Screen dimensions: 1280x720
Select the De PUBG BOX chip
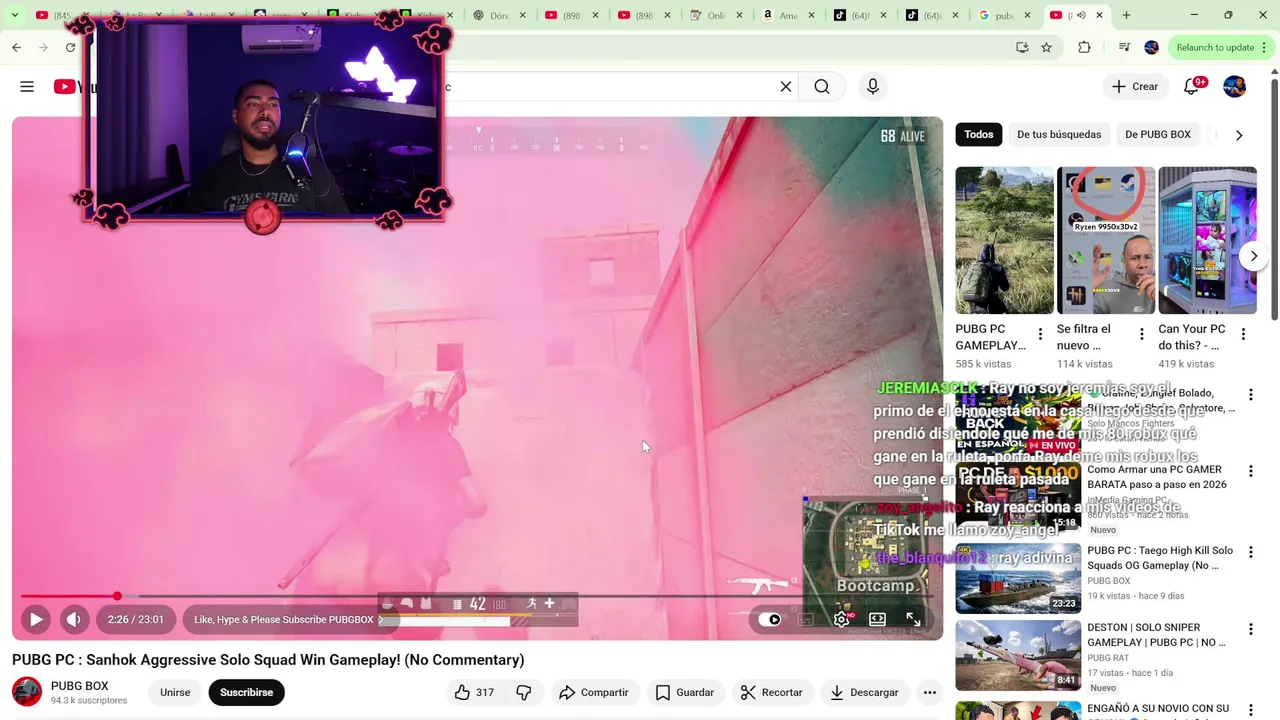(x=1158, y=134)
